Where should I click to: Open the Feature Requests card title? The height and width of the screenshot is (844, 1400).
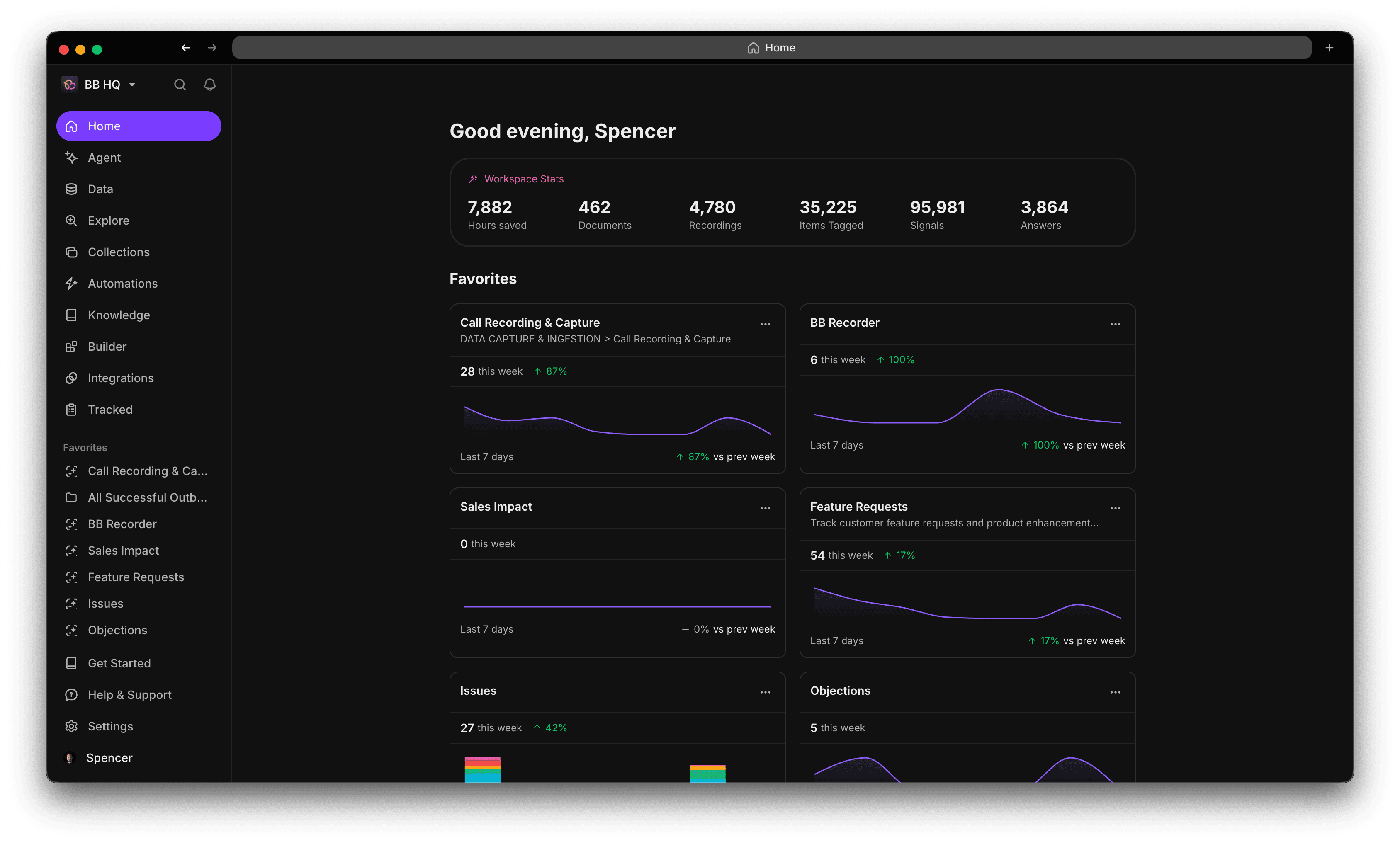pyautogui.click(x=858, y=507)
